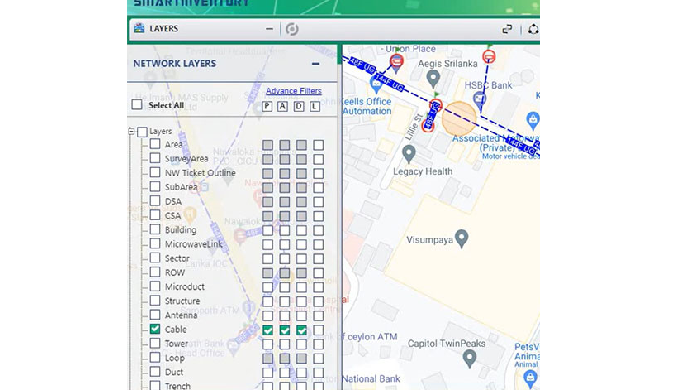Click the 'Sector' layer label

point(177,259)
